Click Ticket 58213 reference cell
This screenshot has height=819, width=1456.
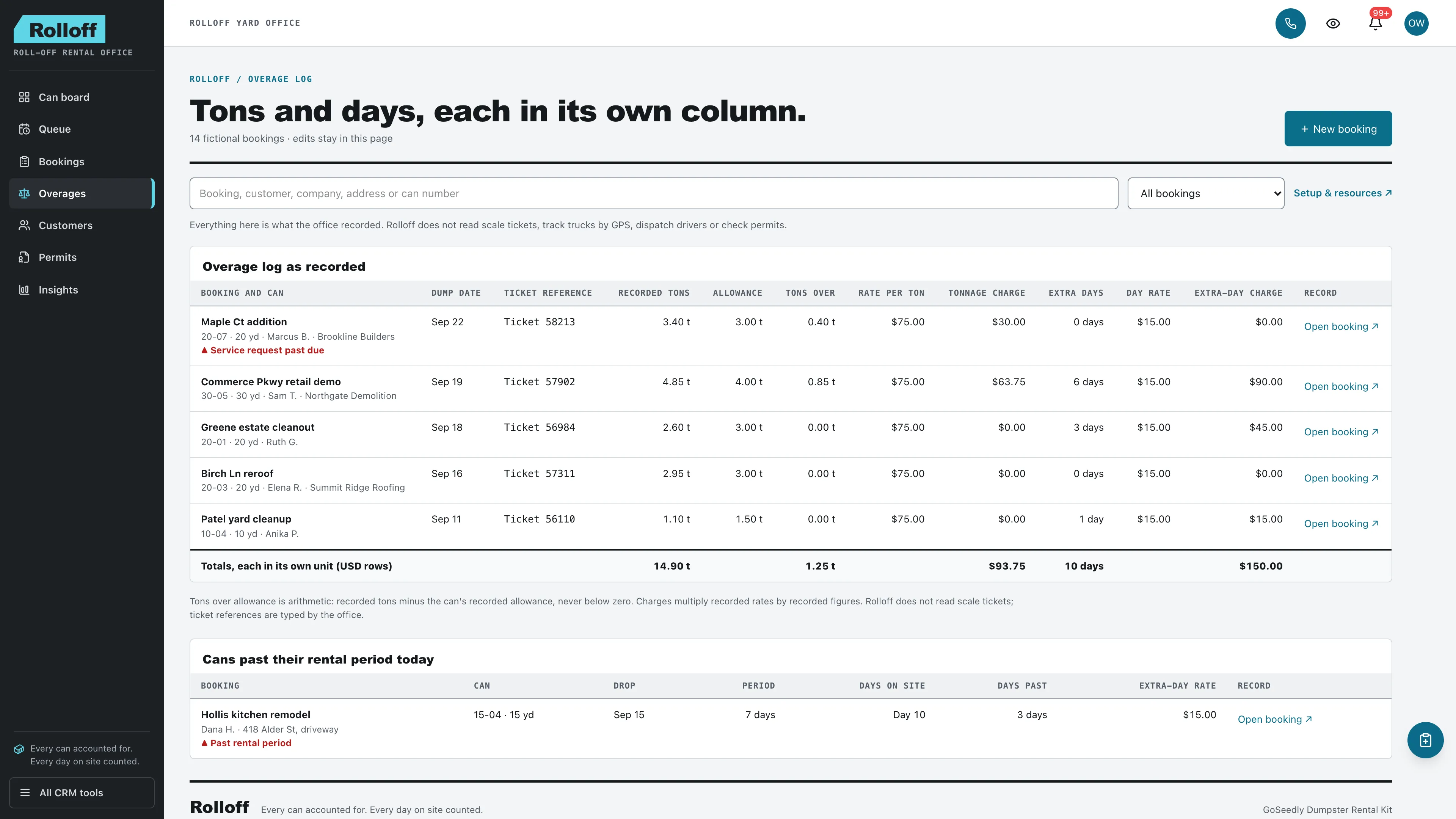(539, 322)
